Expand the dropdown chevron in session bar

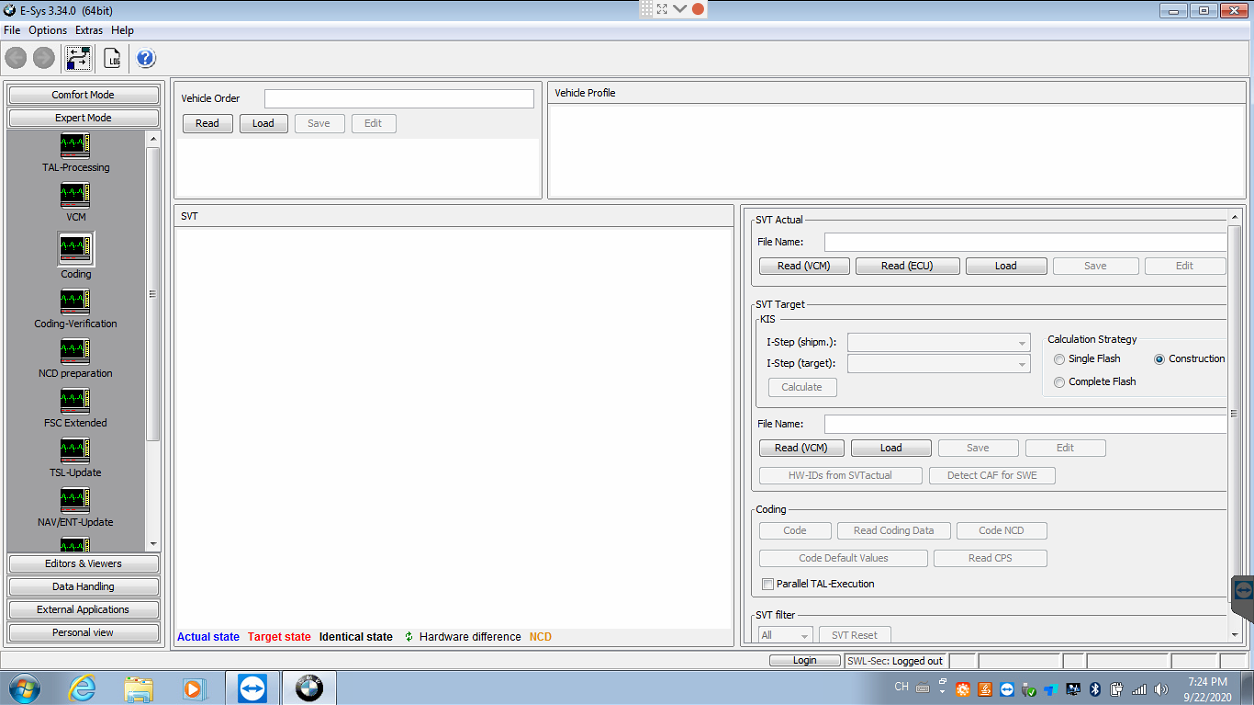[x=680, y=9]
